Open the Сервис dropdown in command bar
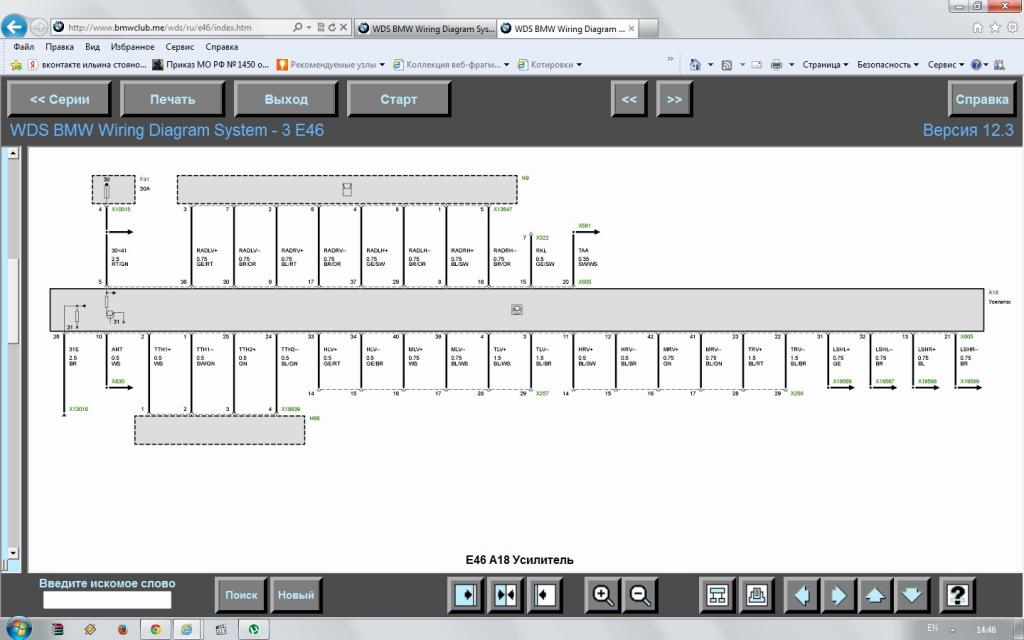 click(946, 65)
